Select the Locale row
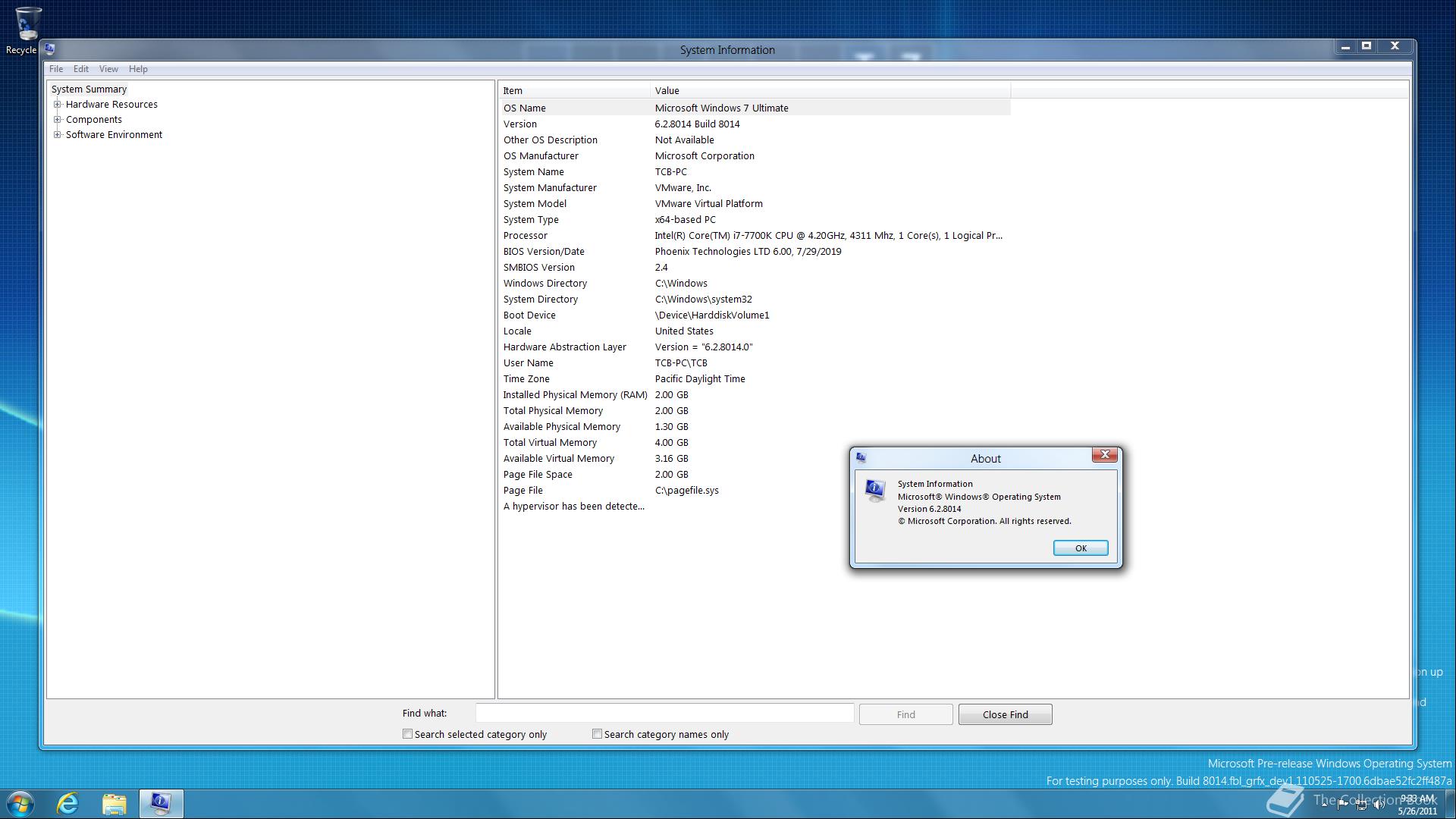The image size is (1456, 819). pos(755,331)
